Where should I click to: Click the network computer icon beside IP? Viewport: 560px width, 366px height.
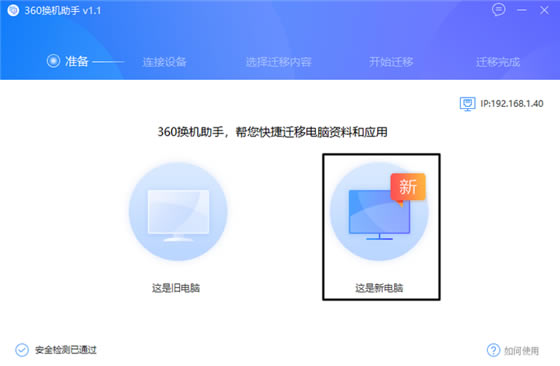467,104
